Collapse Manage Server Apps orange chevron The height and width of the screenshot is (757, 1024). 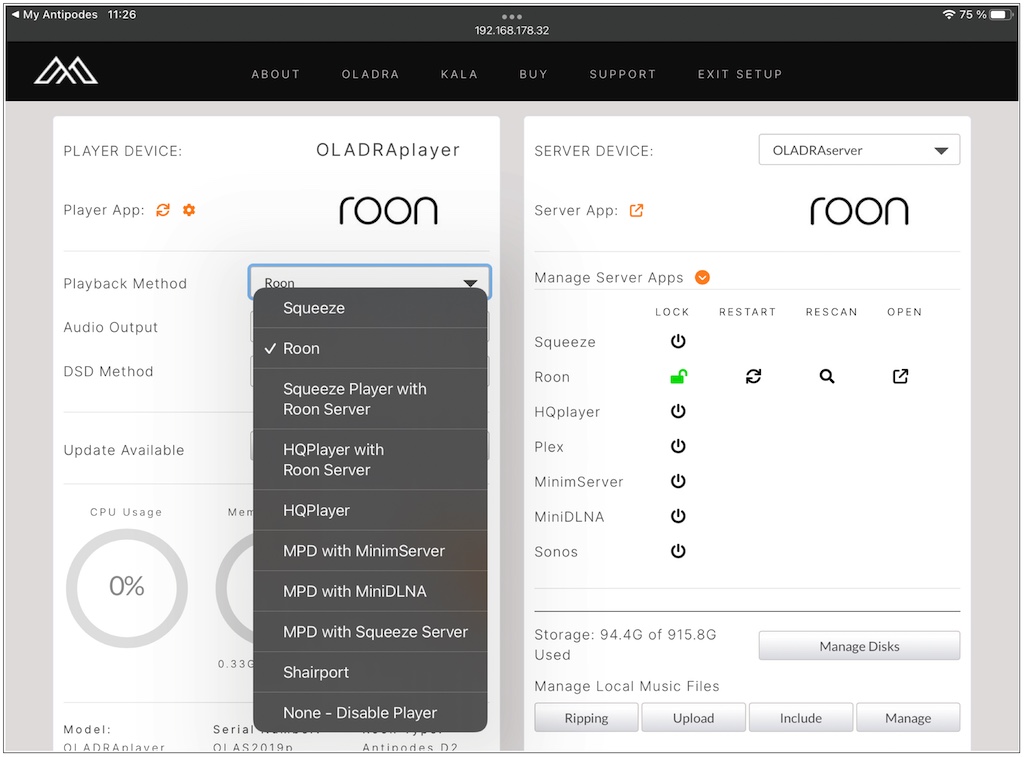(x=702, y=278)
